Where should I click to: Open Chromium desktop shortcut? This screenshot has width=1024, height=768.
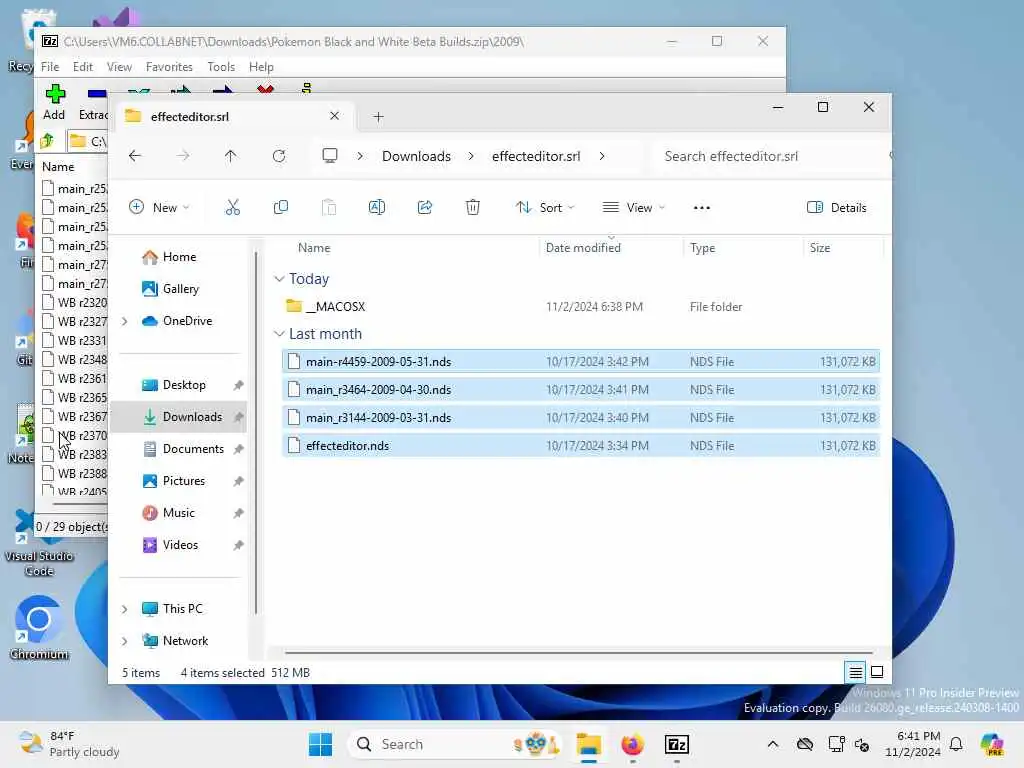coord(39,628)
